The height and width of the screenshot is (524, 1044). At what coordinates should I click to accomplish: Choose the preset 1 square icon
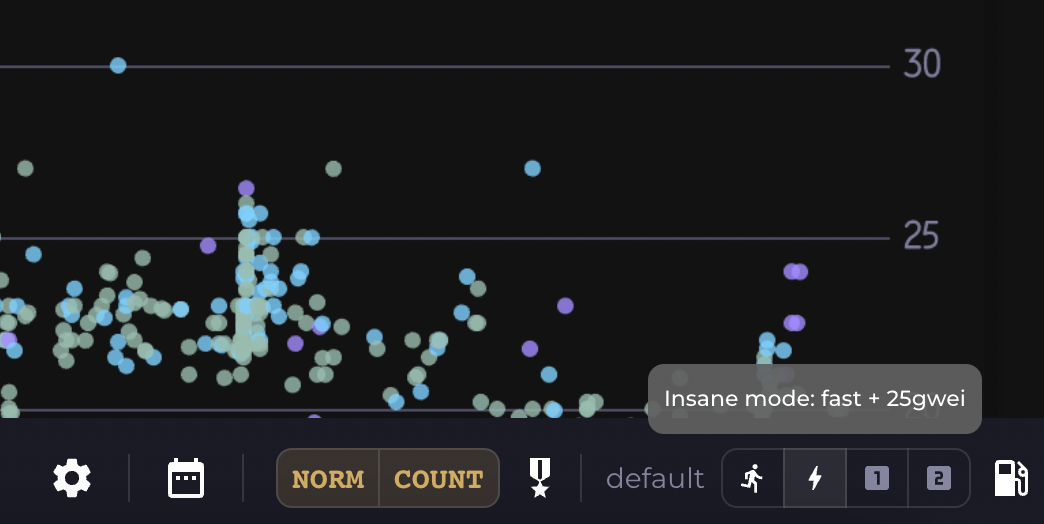(x=877, y=478)
